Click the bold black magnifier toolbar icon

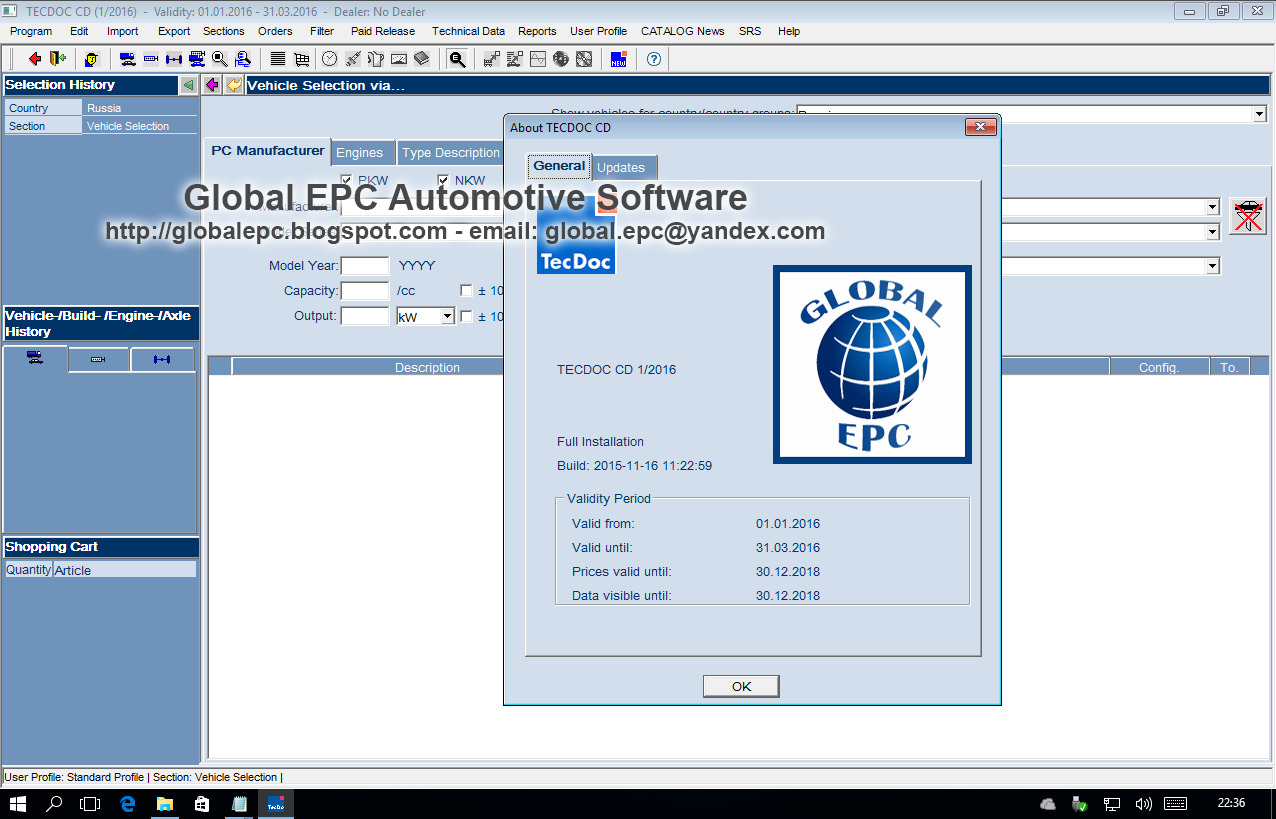point(457,59)
